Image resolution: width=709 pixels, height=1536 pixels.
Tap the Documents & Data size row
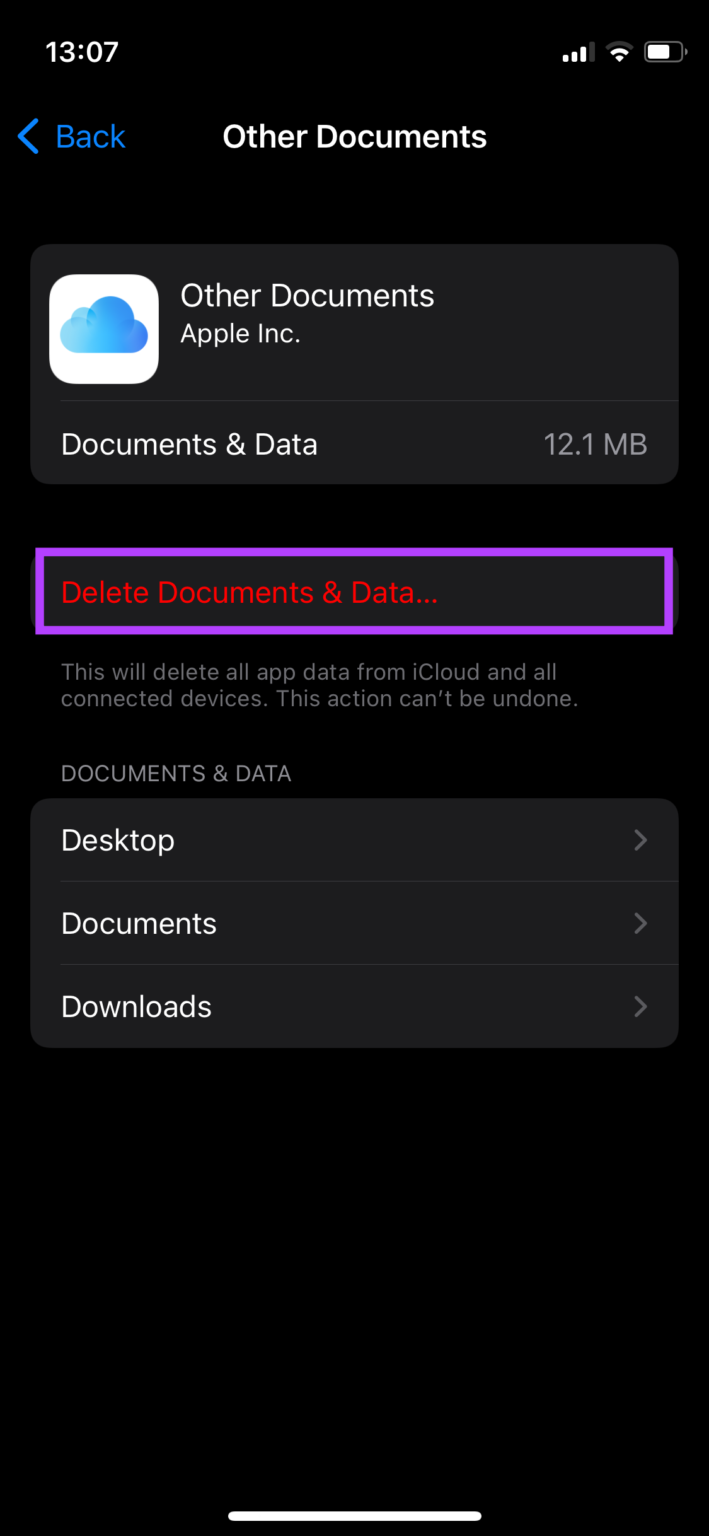pos(355,443)
